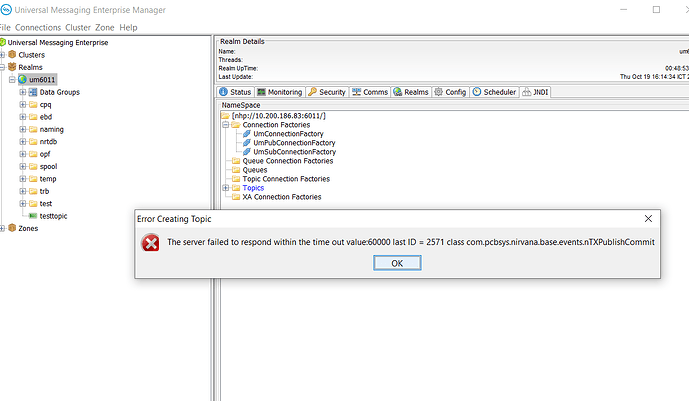Switch to the Scheduler tab
Screen dimensions: 689x401
tap(494, 92)
